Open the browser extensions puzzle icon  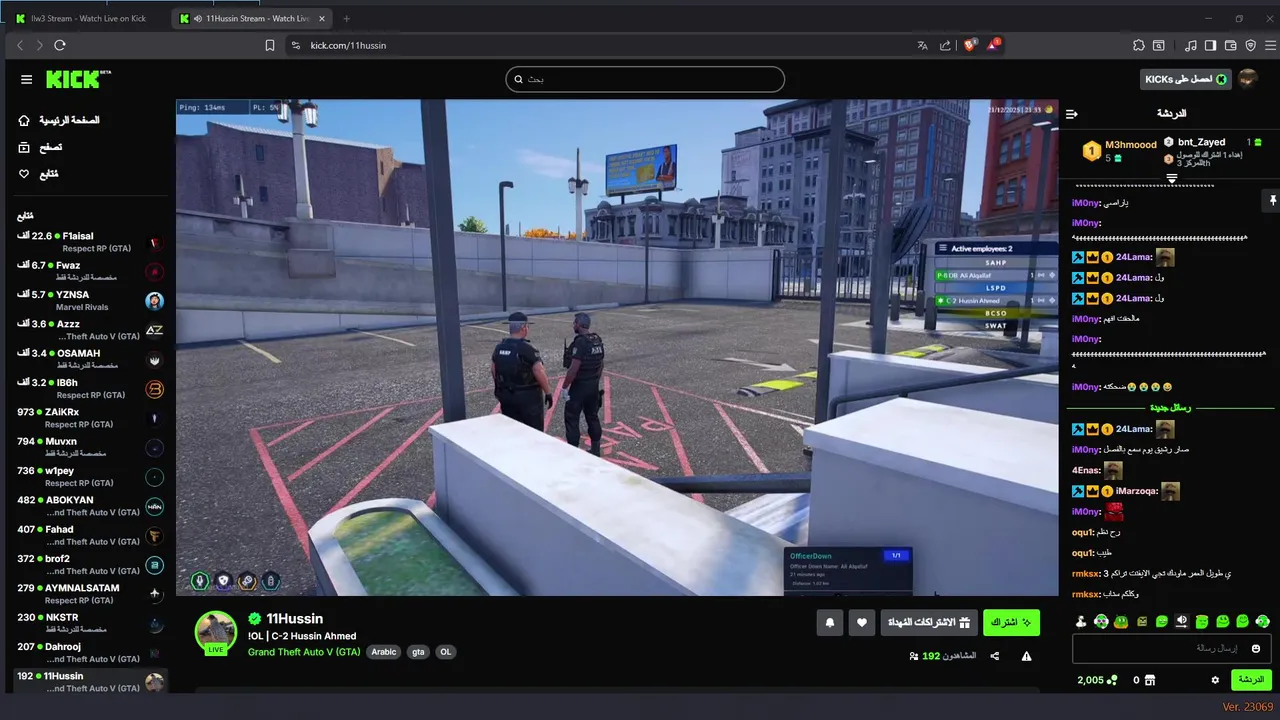point(1139,45)
